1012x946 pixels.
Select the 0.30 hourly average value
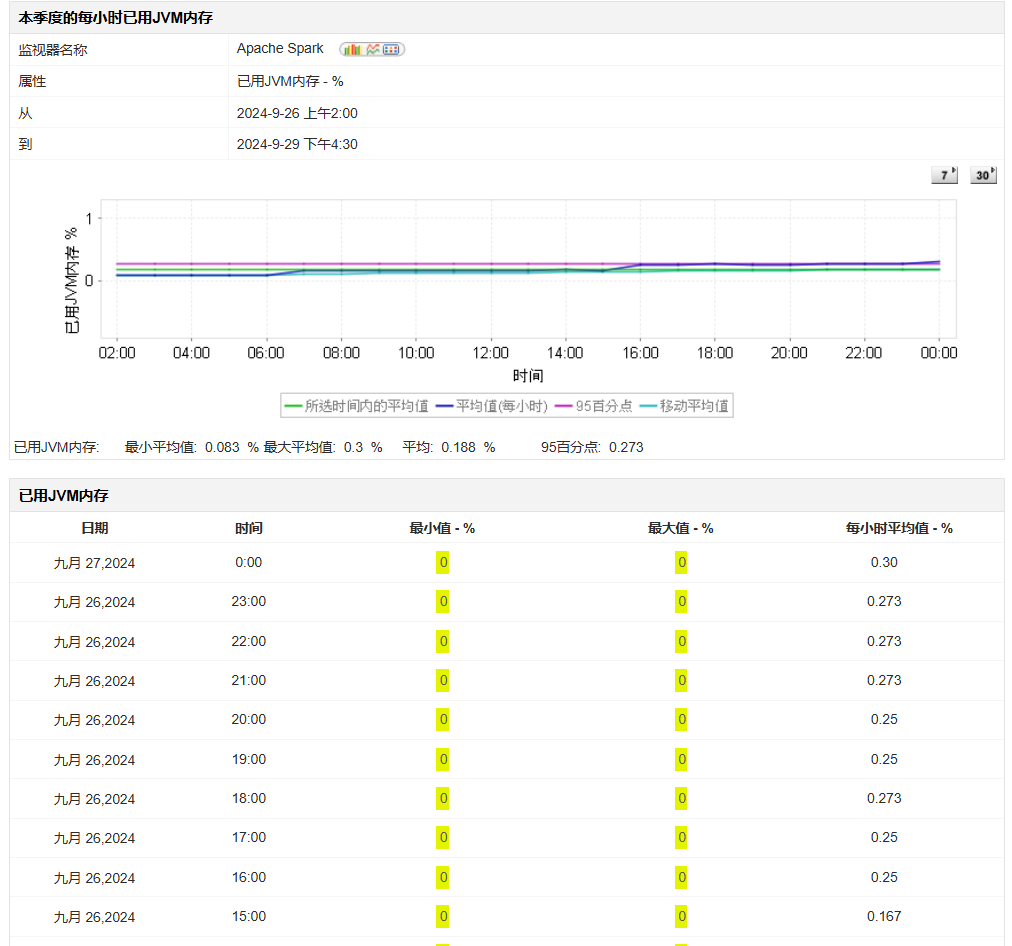pos(884,563)
